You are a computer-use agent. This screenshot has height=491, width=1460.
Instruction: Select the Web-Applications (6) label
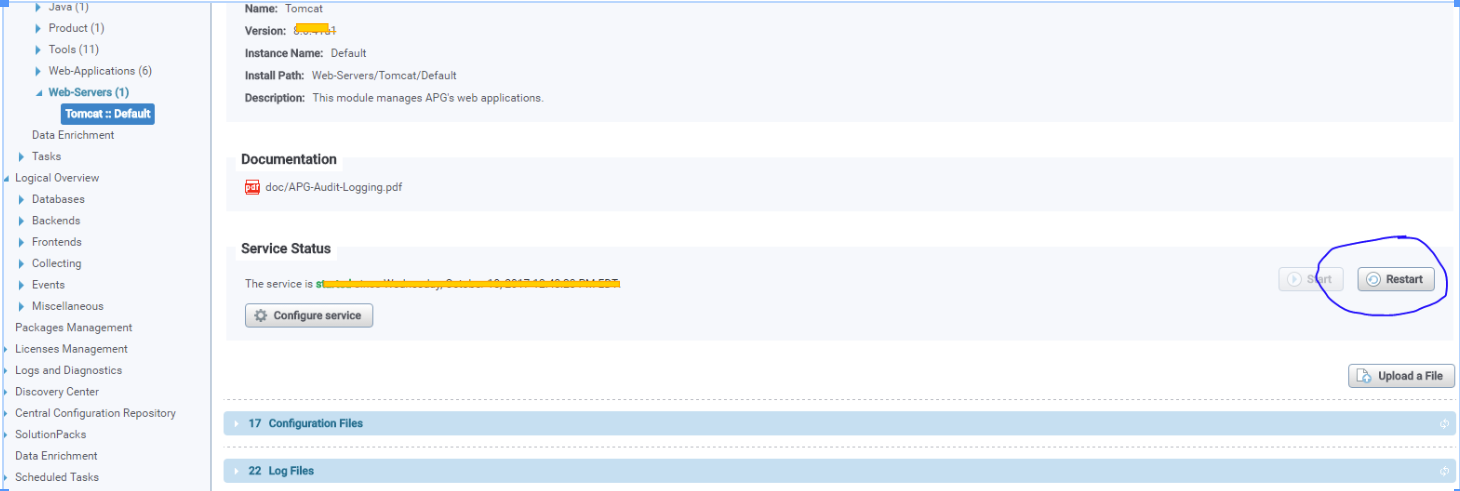[100, 71]
